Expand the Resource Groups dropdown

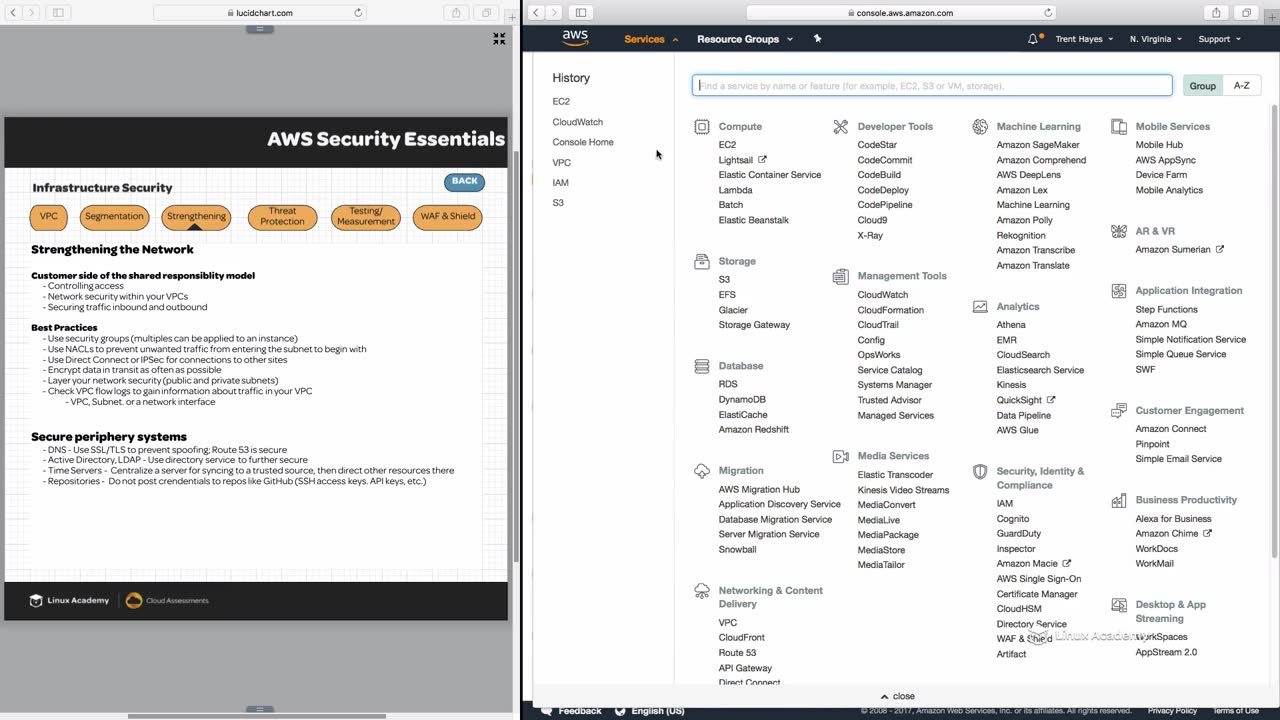point(745,39)
